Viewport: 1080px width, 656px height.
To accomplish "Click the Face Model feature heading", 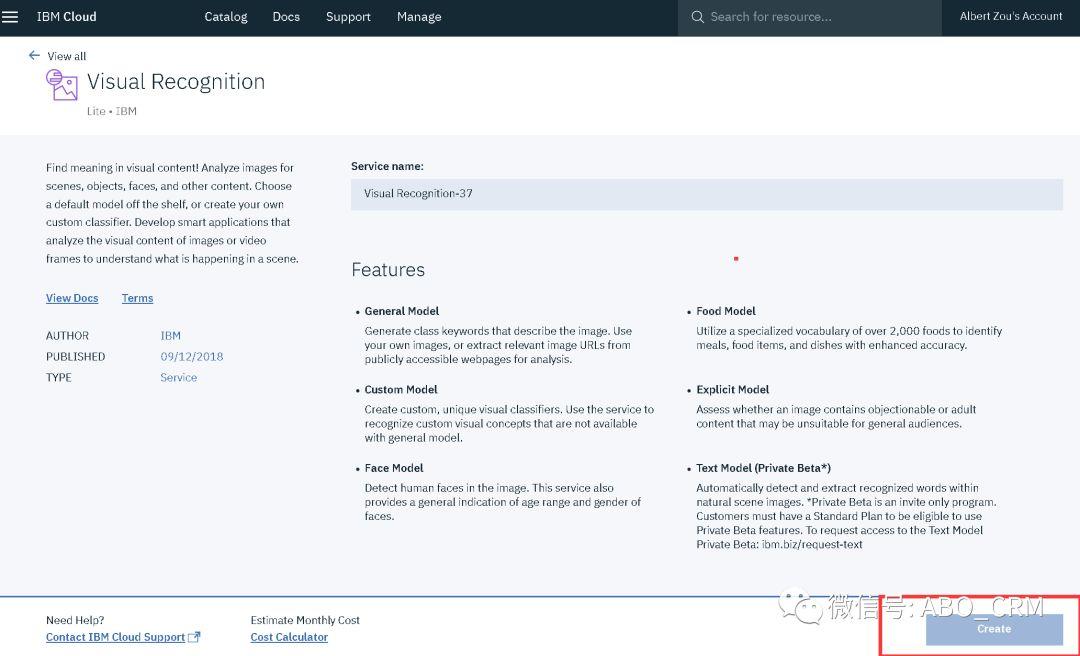I will [x=394, y=469].
